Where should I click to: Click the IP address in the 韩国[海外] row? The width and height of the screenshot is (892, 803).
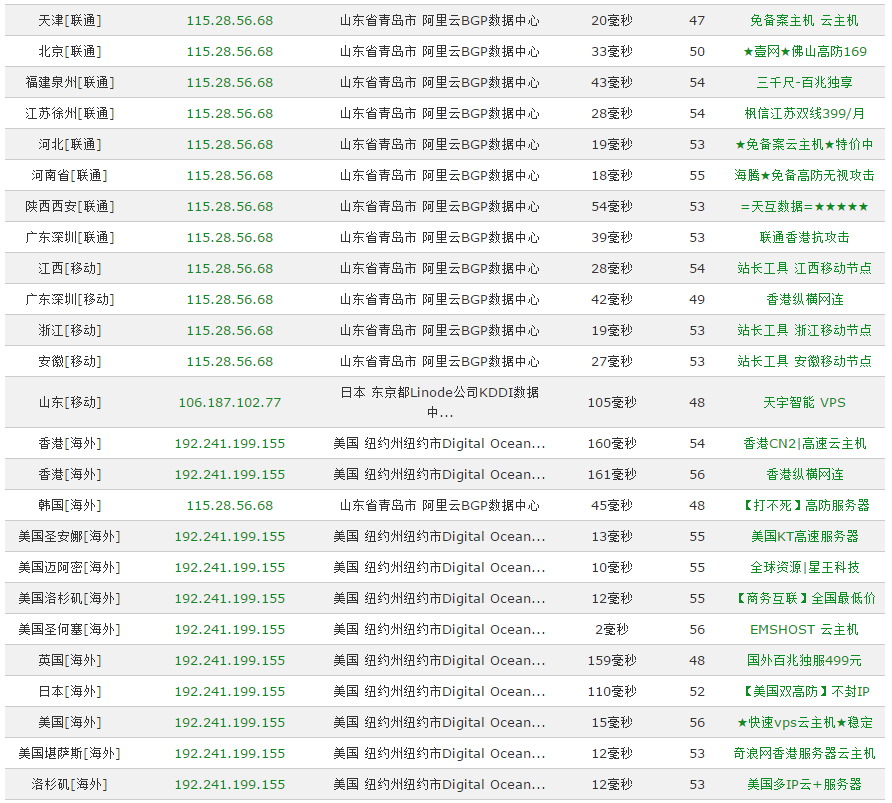tap(229, 505)
